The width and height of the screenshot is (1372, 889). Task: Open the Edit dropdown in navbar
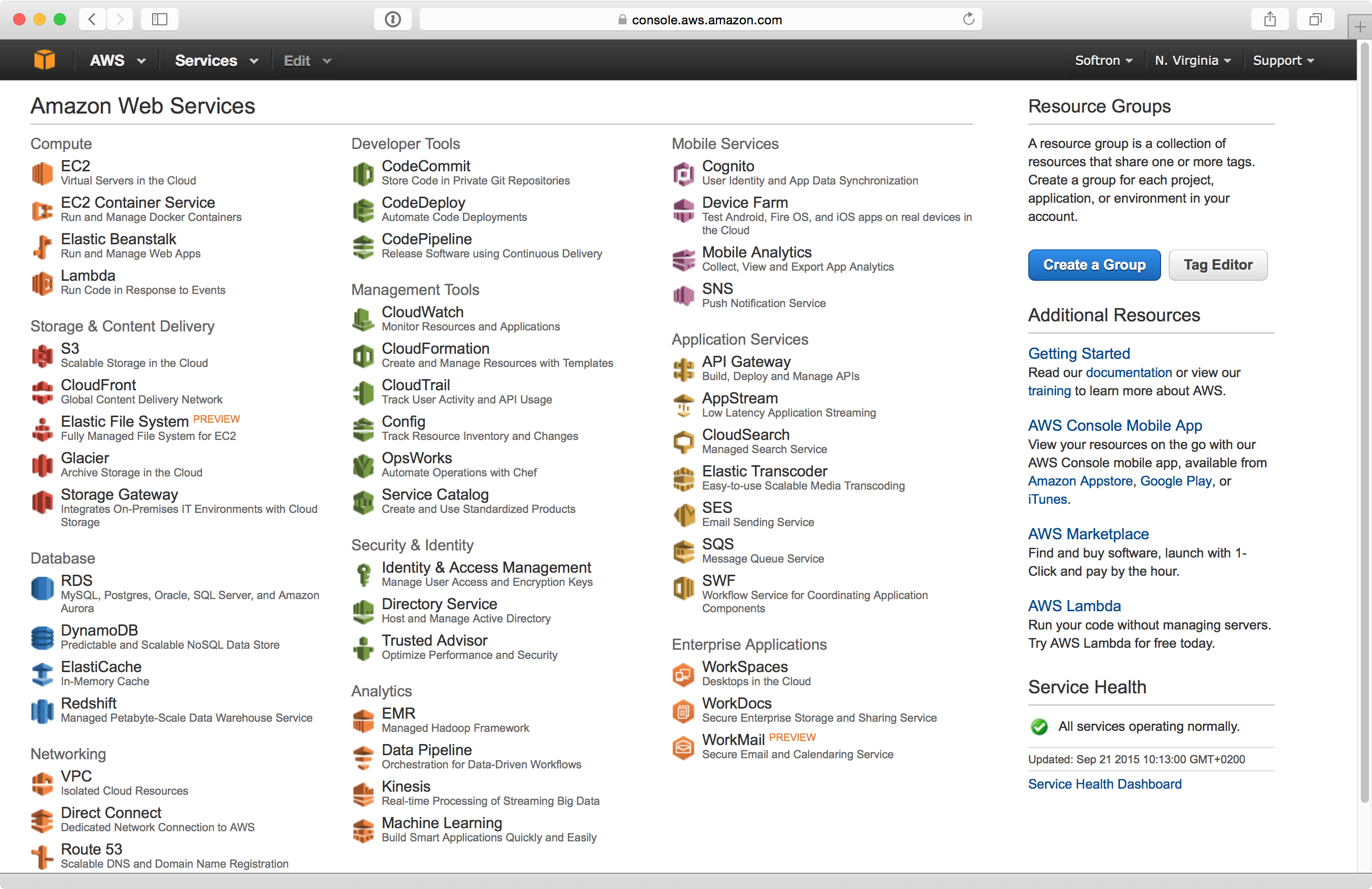(307, 60)
